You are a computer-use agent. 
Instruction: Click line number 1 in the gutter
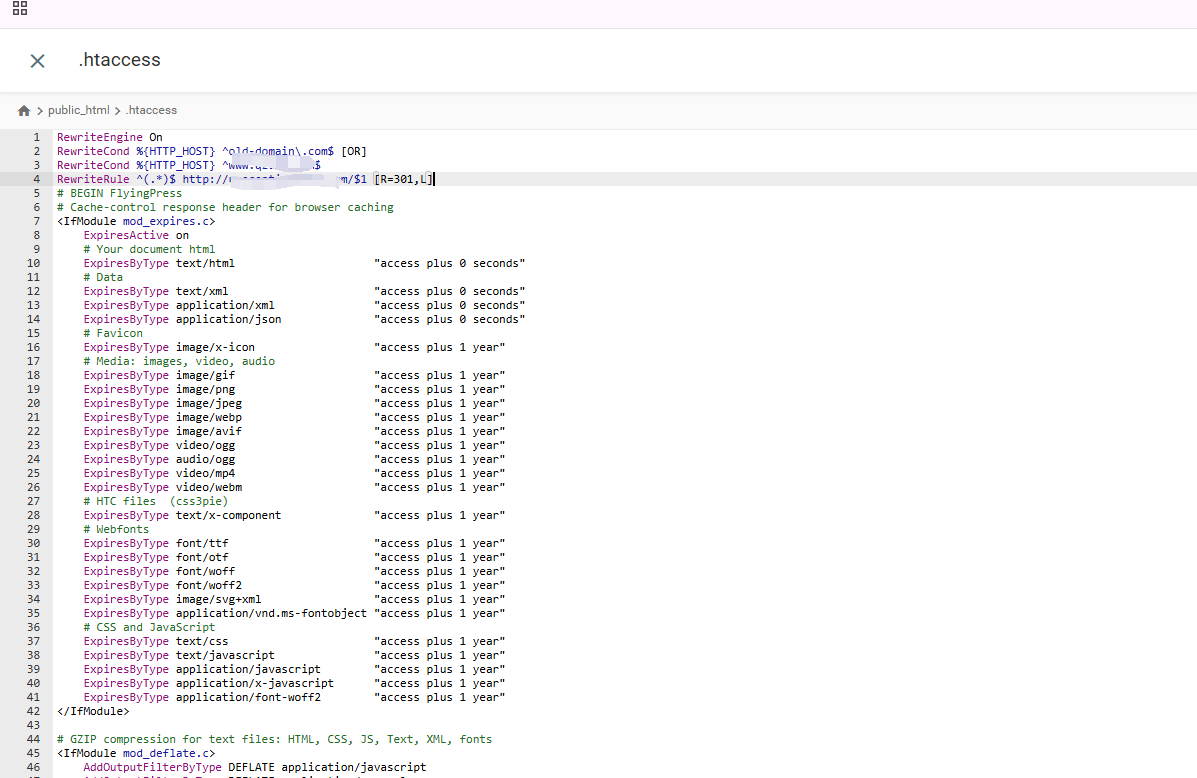pos(37,137)
